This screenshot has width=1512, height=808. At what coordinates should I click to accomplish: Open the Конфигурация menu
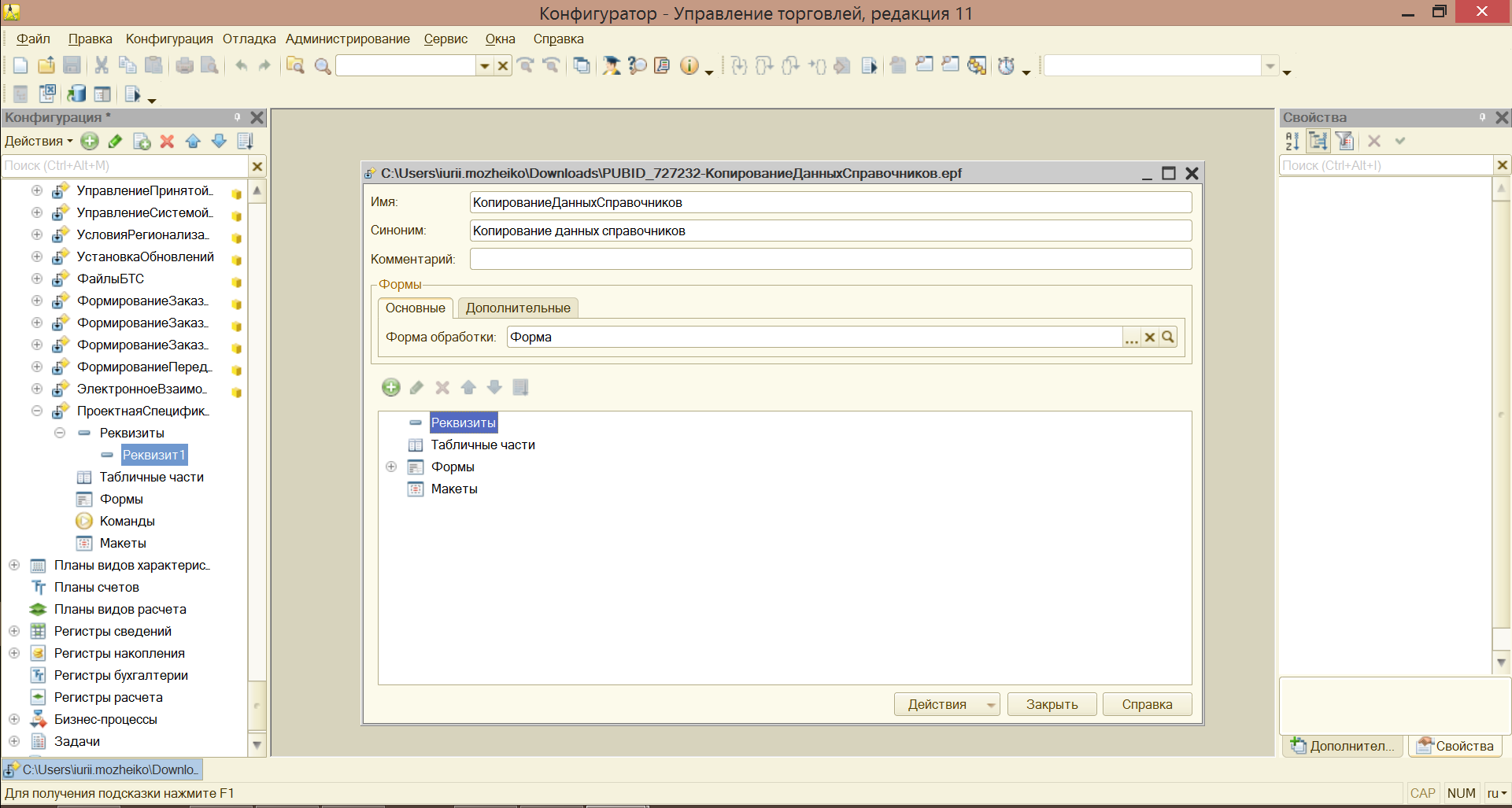tap(169, 39)
